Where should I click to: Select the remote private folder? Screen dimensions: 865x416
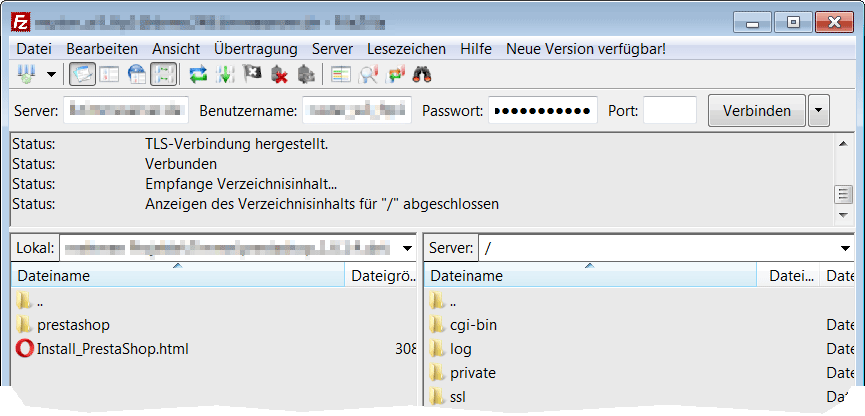[473, 373]
